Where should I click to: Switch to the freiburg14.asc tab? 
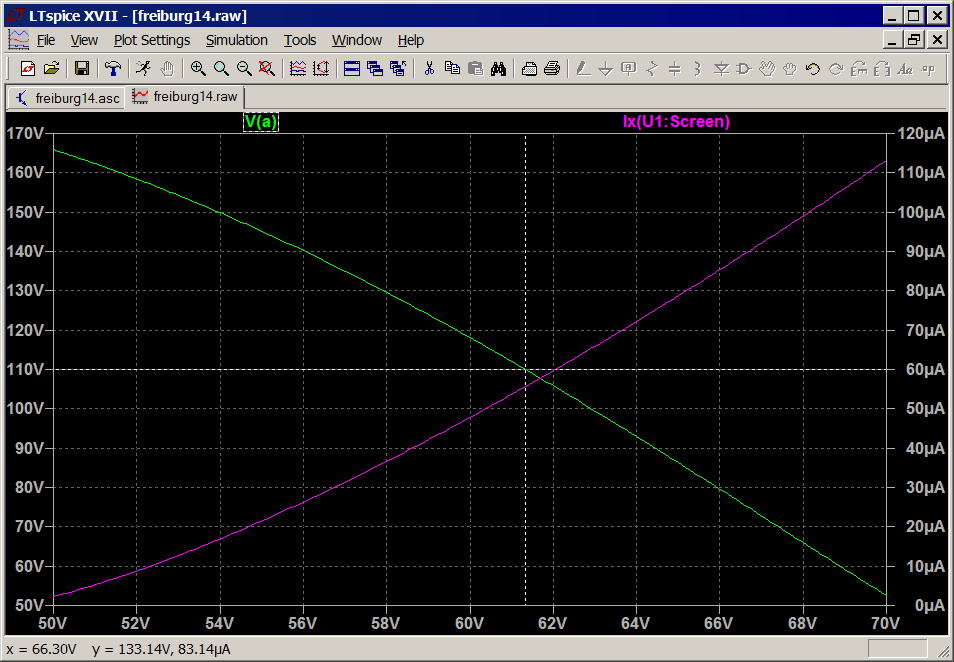click(66, 98)
